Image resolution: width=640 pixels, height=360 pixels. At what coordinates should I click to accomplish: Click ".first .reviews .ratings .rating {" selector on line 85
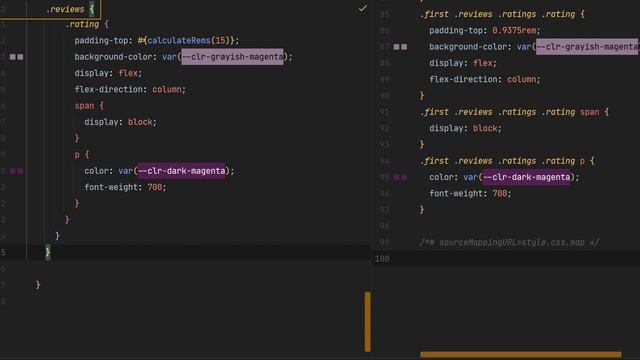pyautogui.click(x=502, y=14)
